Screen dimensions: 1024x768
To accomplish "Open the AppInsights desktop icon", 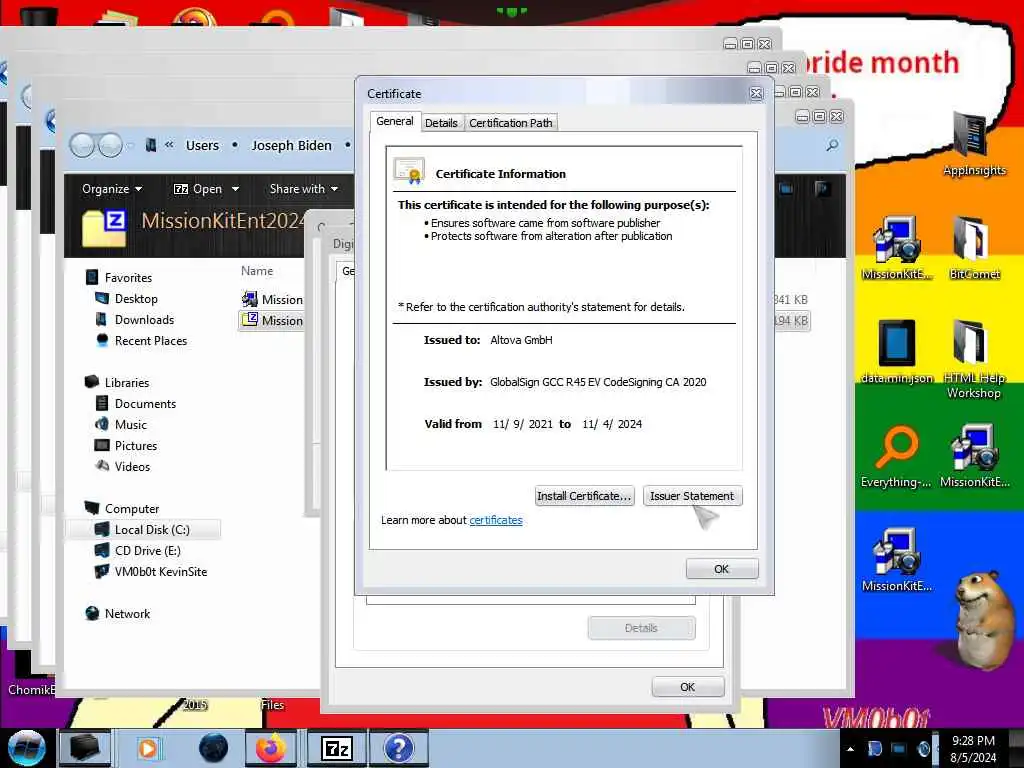I will 974,144.
